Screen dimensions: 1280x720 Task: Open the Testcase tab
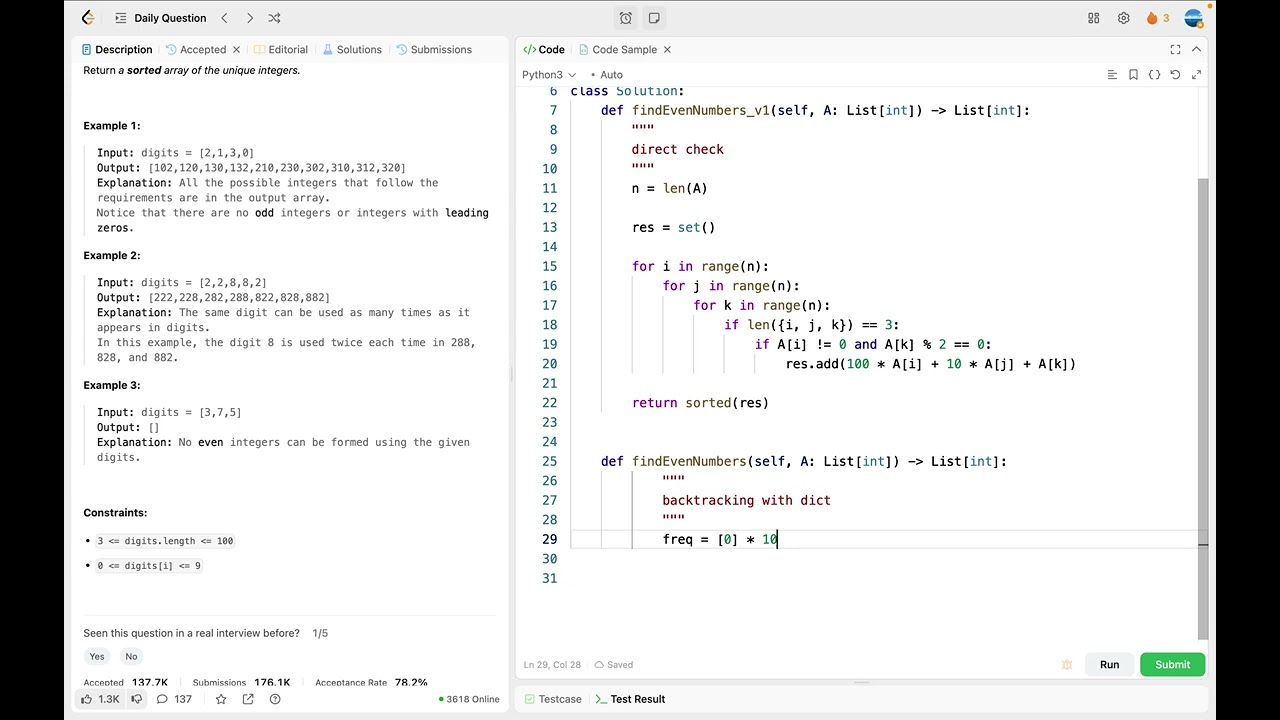click(x=552, y=699)
